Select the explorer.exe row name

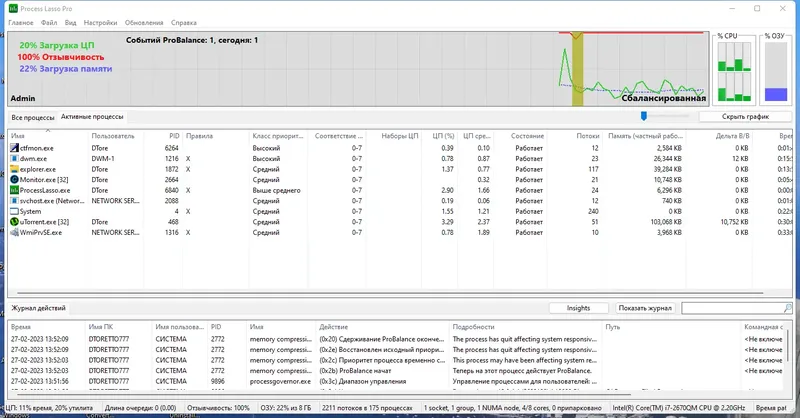38,169
